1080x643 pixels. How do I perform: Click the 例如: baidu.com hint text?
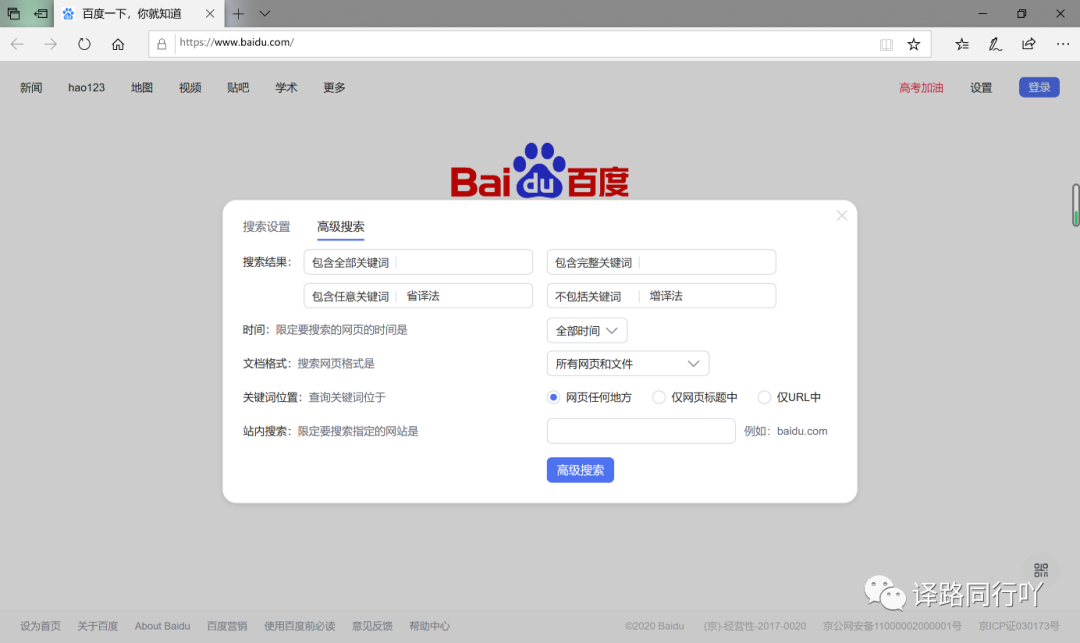786,431
